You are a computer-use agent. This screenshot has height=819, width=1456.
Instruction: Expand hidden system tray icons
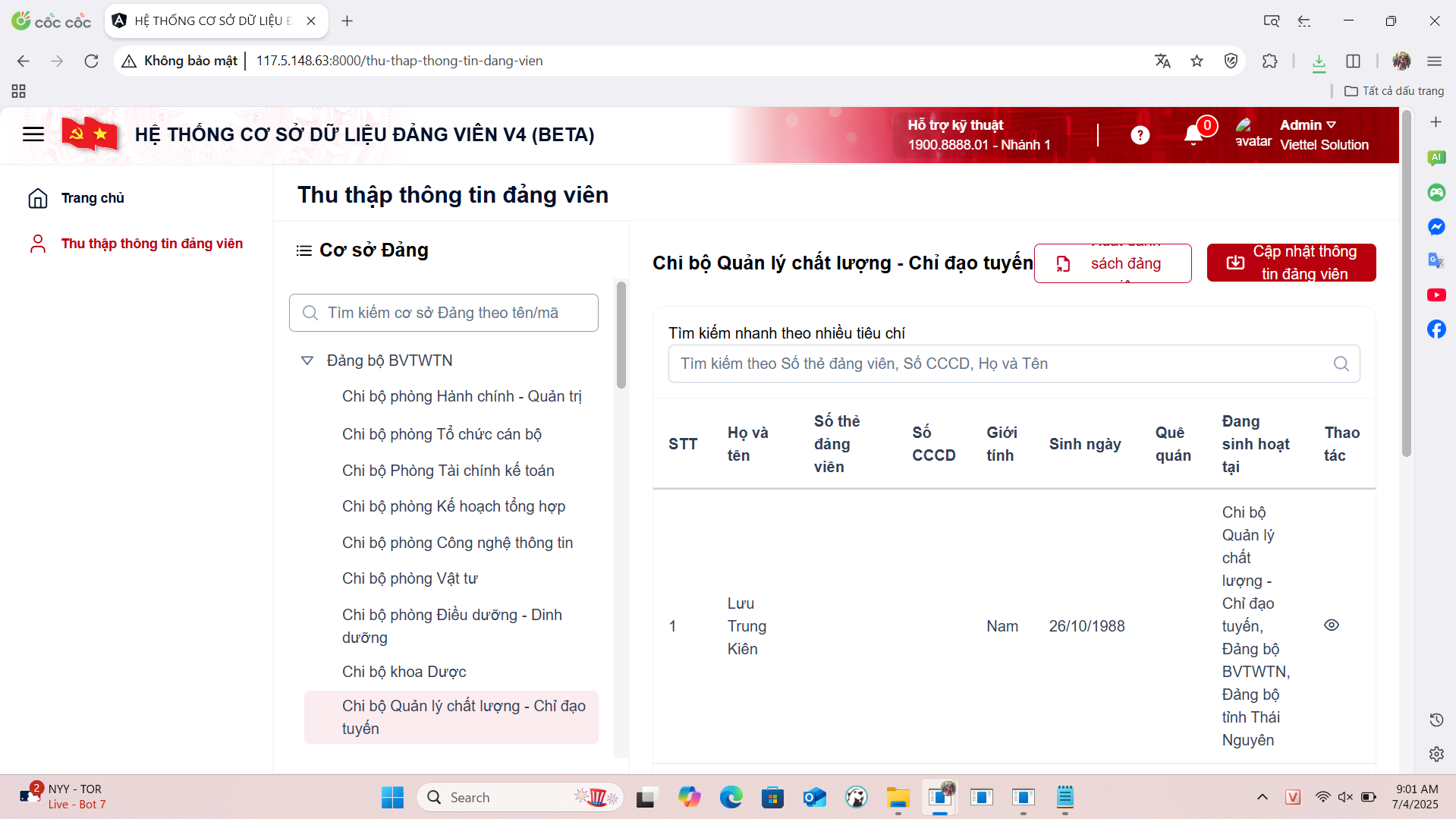[x=1263, y=797]
